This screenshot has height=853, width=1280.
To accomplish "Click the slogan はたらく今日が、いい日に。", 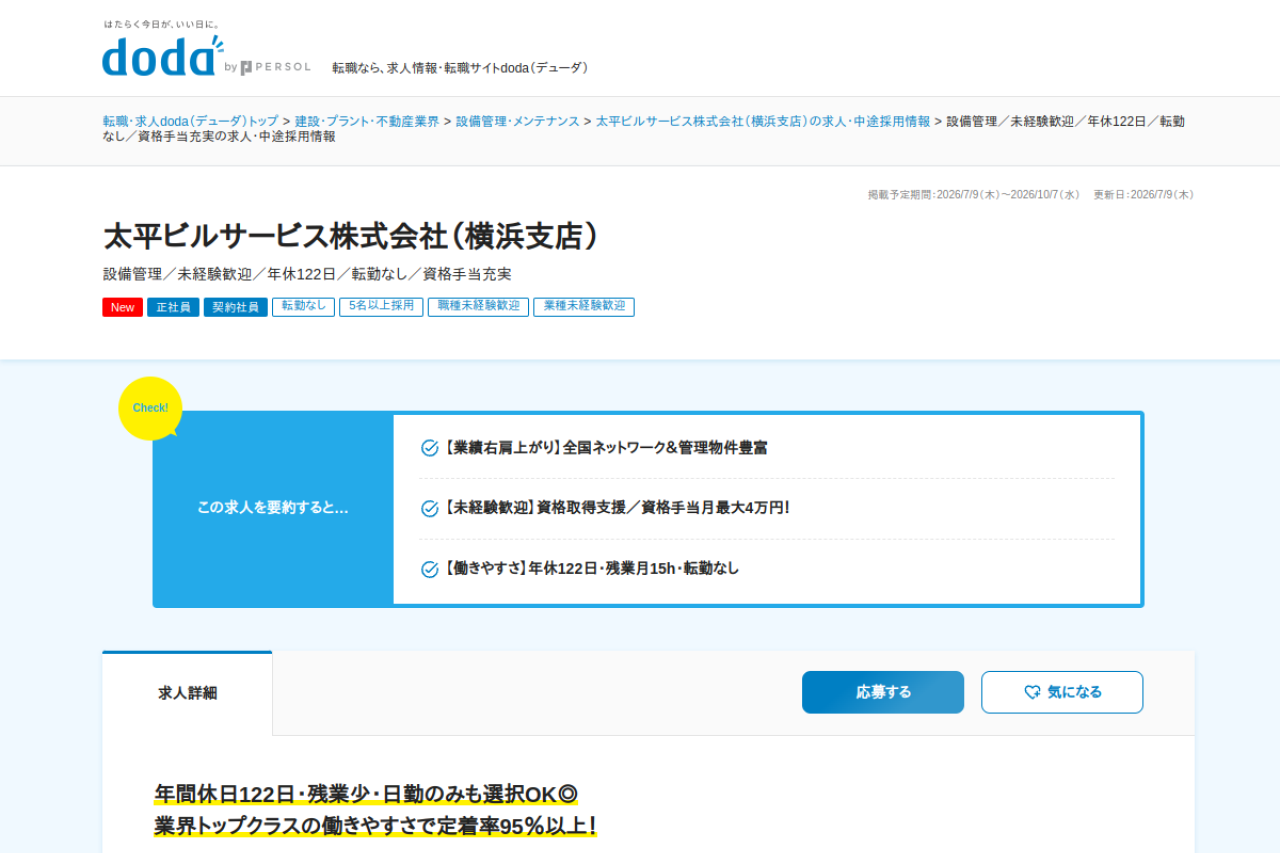I will (x=161, y=24).
